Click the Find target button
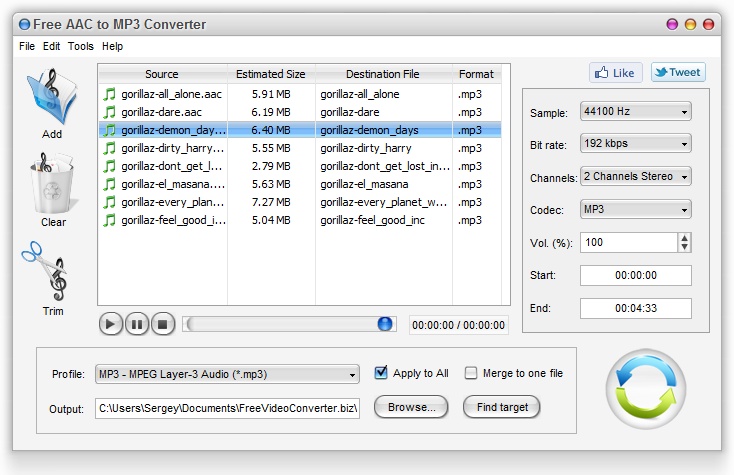Image resolution: width=734 pixels, height=475 pixels. (x=502, y=407)
